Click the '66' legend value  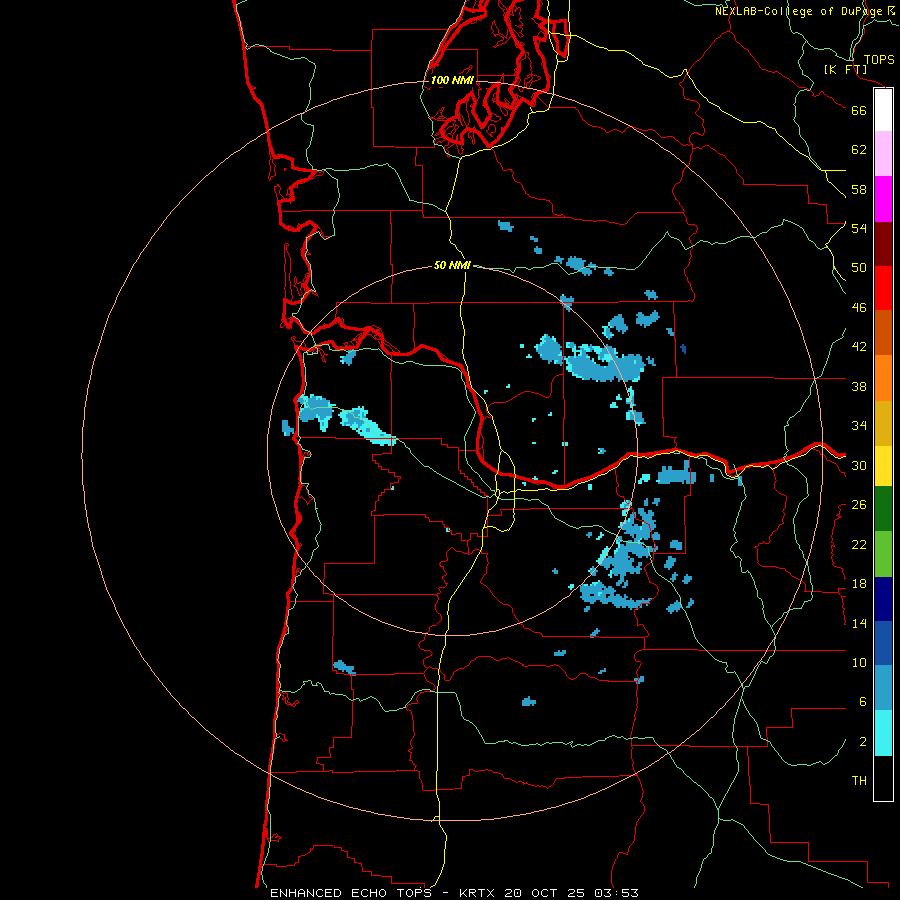(859, 110)
